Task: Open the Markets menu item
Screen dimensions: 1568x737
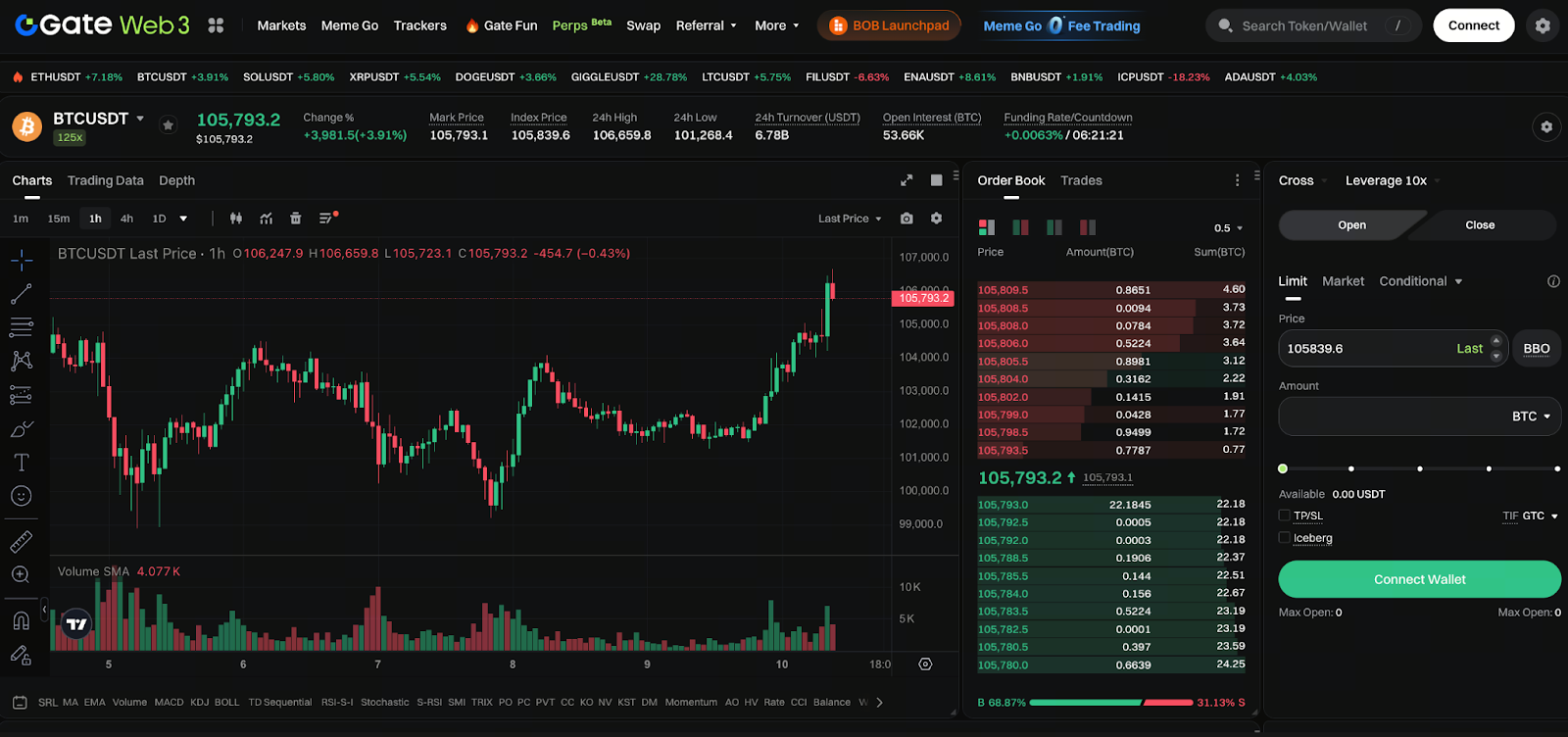Action: [281, 25]
